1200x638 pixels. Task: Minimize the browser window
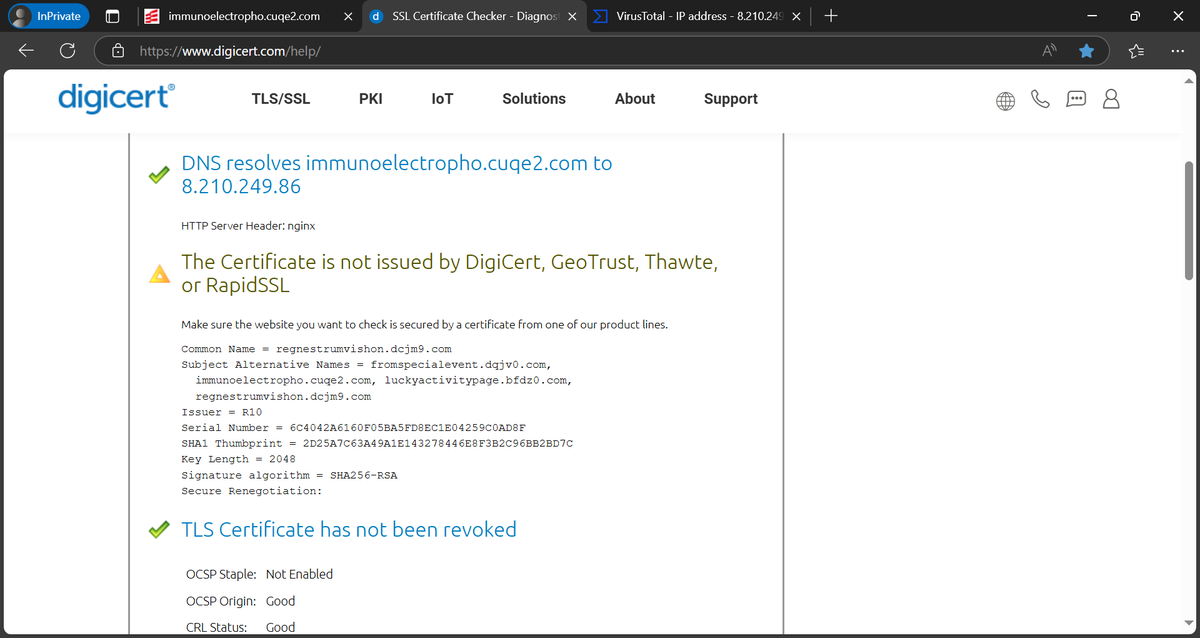pos(1093,16)
